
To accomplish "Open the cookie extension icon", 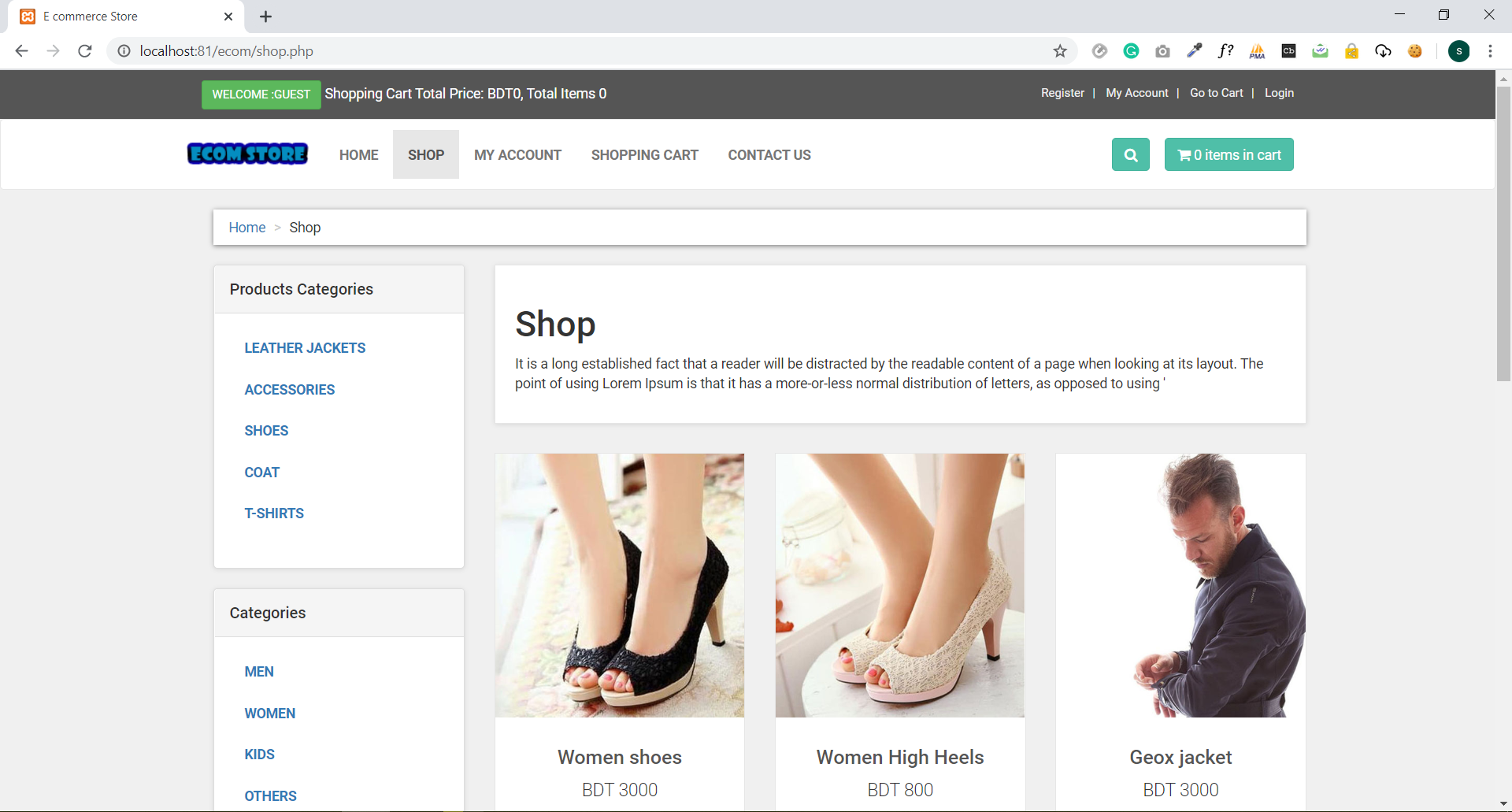I will tap(1414, 51).
